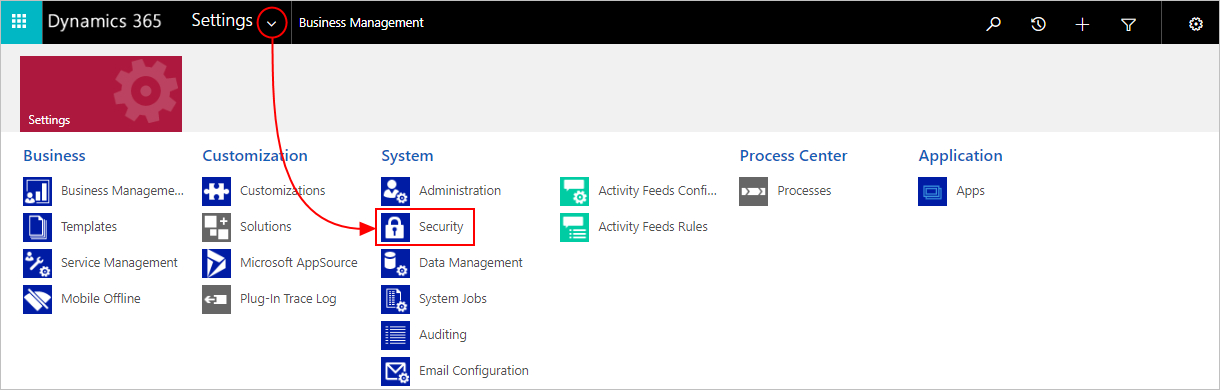Open System Jobs
The image size is (1220, 390).
[x=453, y=299]
